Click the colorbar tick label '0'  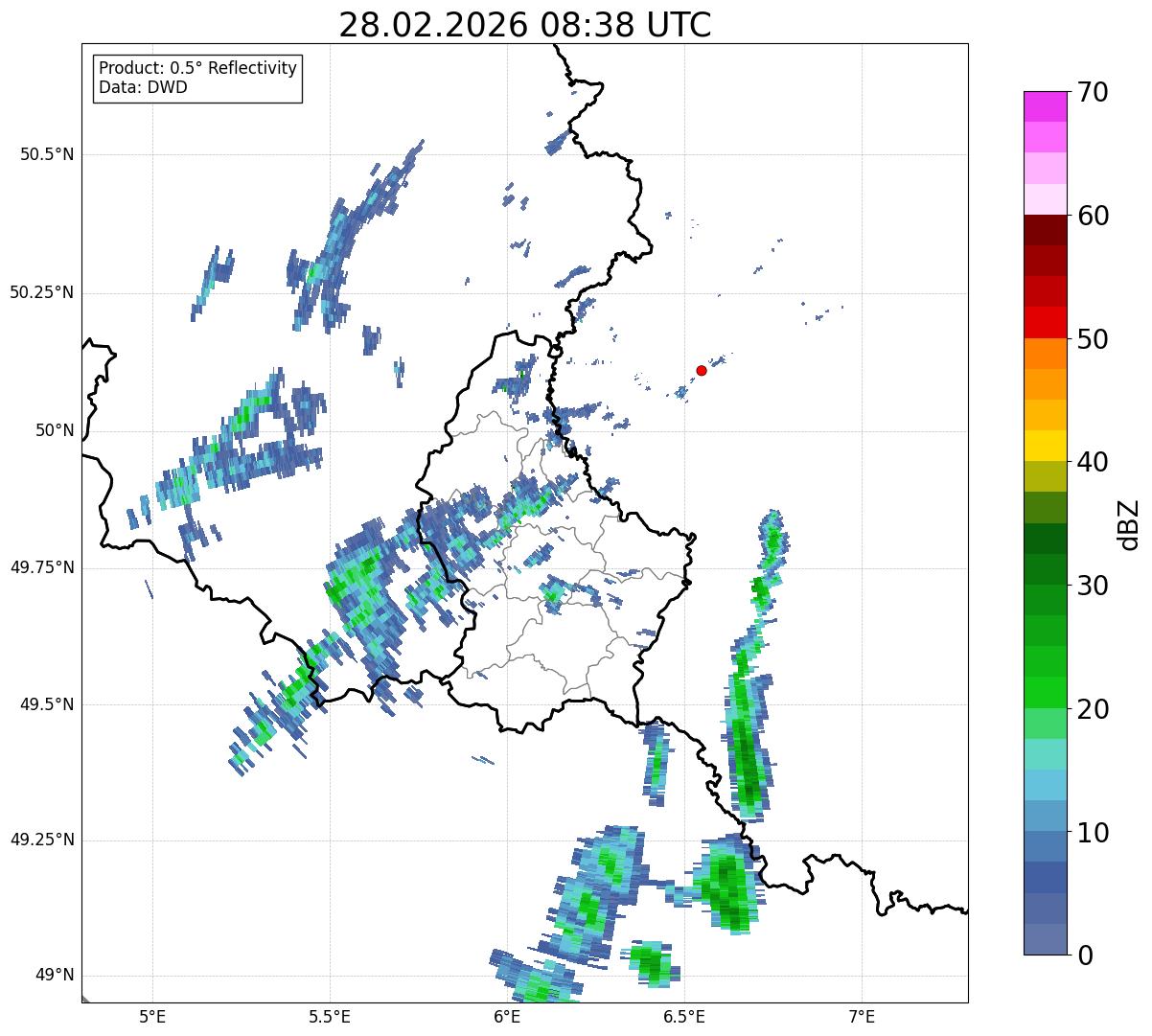click(x=1086, y=955)
